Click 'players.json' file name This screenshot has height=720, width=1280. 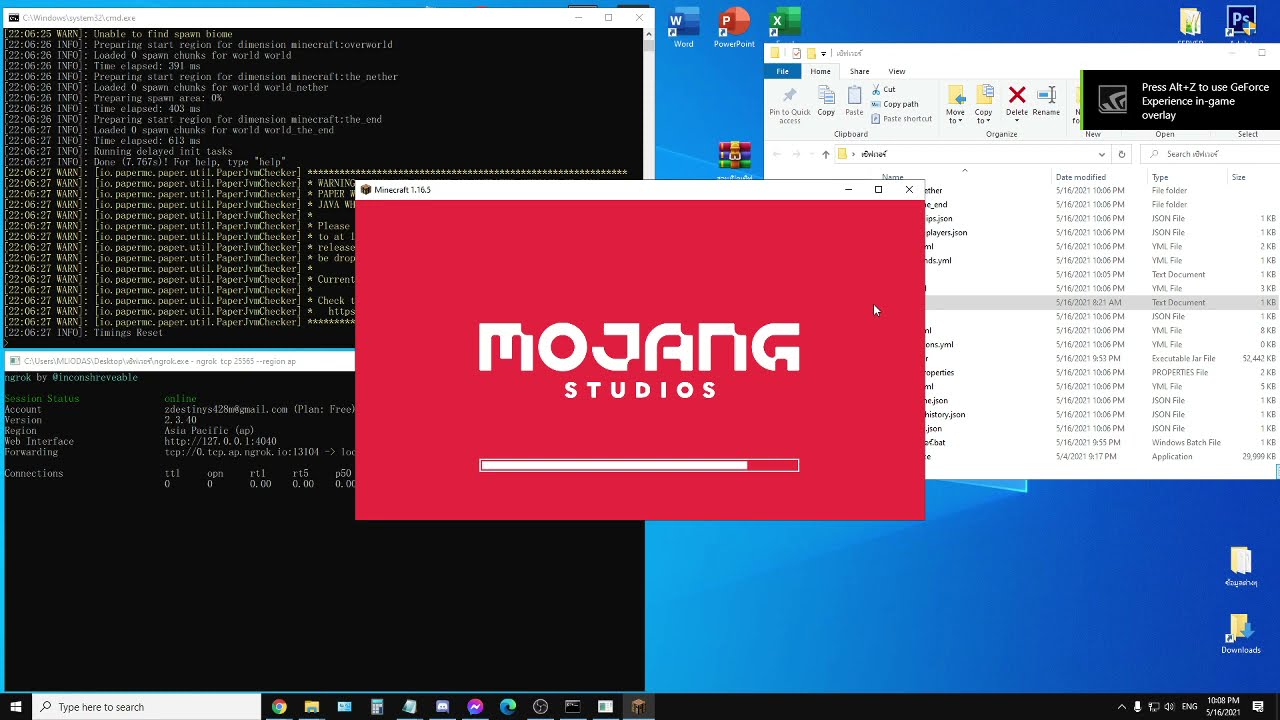[x=946, y=232]
